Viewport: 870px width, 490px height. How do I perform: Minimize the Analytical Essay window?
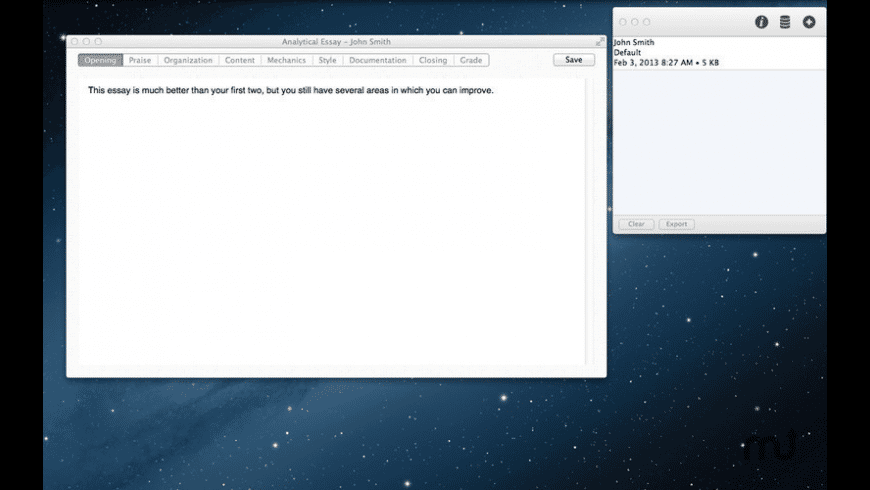pyautogui.click(x=86, y=42)
